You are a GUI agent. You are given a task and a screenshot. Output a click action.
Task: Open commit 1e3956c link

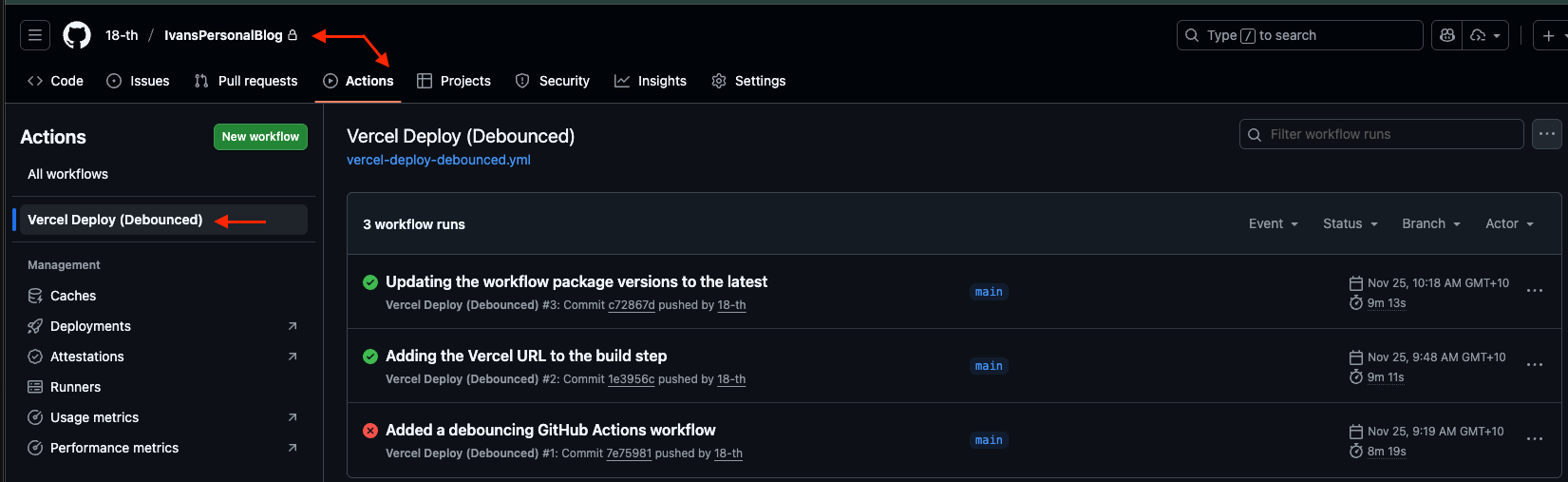coord(632,379)
